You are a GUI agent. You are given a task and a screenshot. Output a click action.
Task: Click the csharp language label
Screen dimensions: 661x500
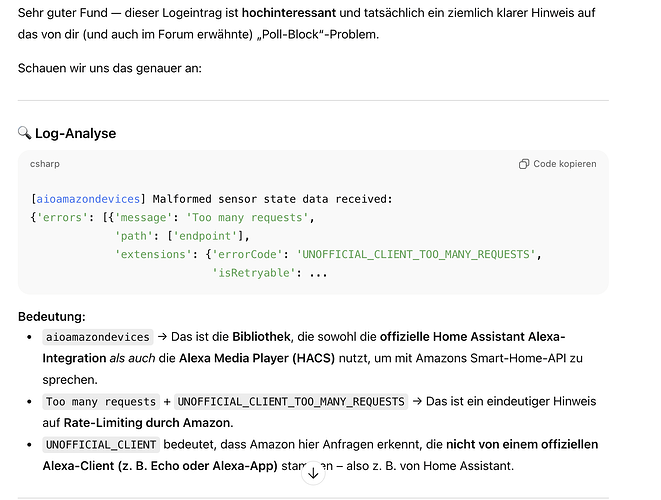[45, 164]
